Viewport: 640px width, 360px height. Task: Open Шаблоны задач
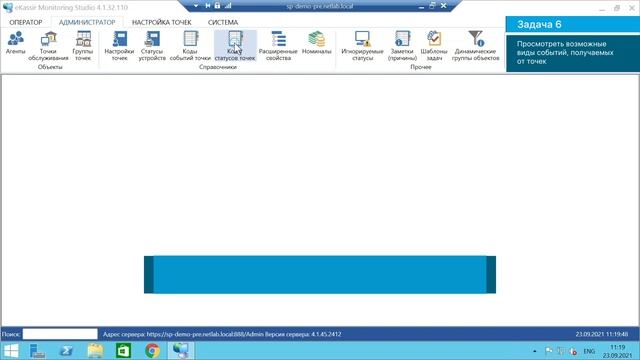[x=434, y=46]
